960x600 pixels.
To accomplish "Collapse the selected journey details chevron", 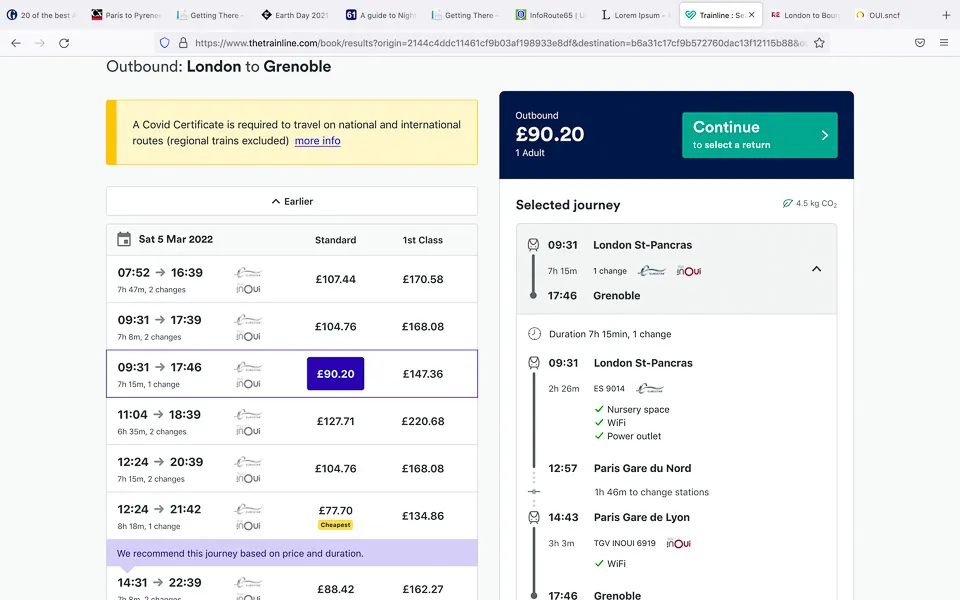I will click(816, 269).
